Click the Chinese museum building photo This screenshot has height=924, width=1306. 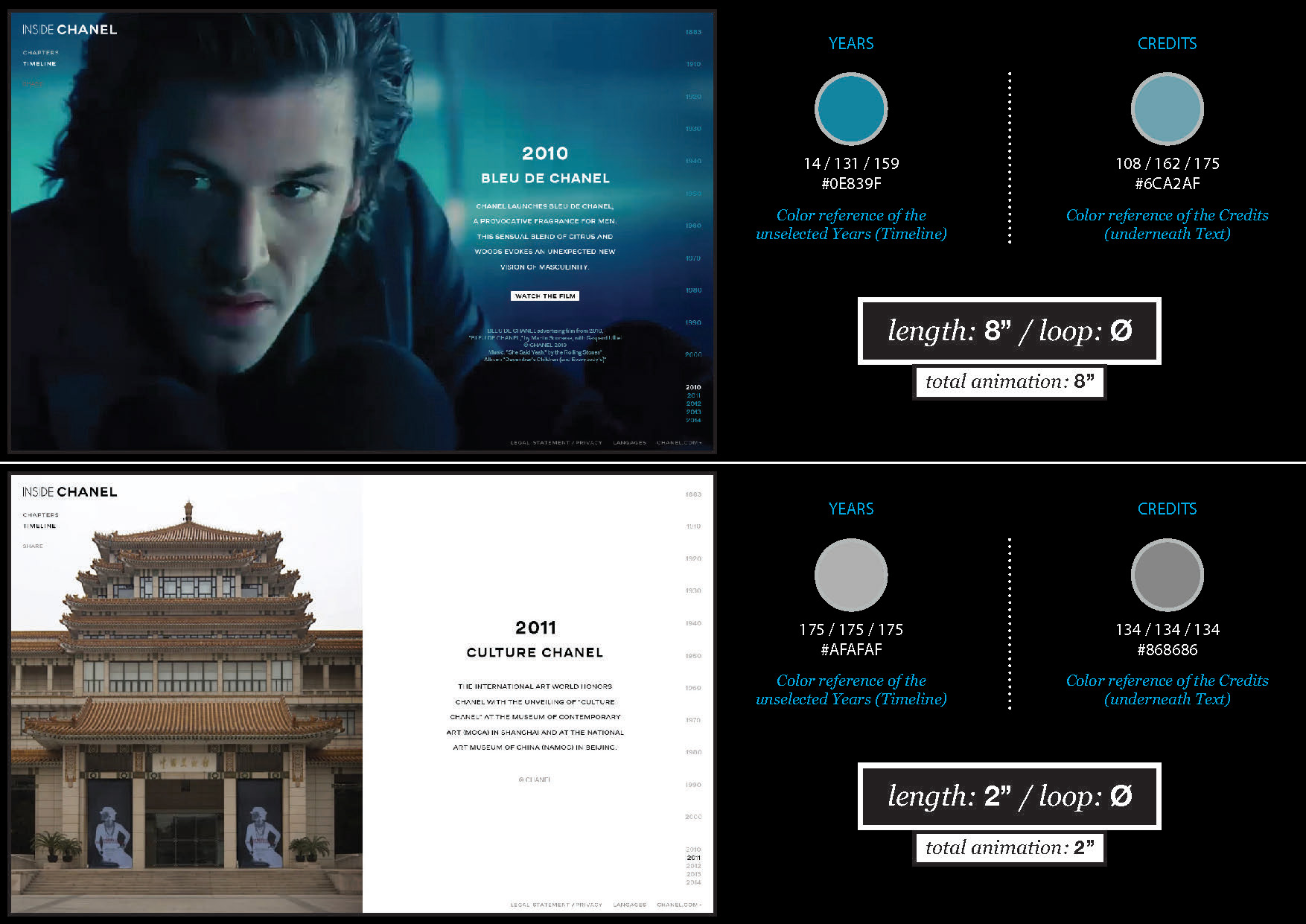(x=187, y=694)
